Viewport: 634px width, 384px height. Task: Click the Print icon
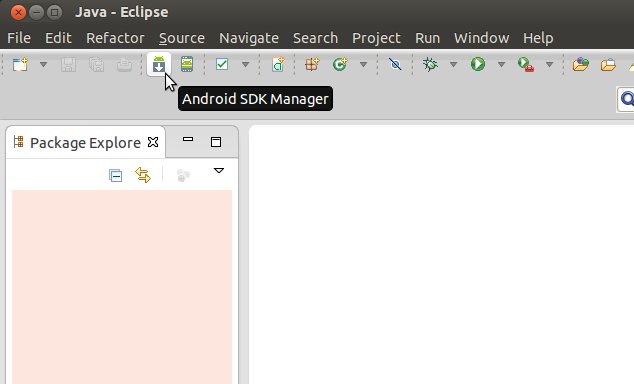click(124, 65)
